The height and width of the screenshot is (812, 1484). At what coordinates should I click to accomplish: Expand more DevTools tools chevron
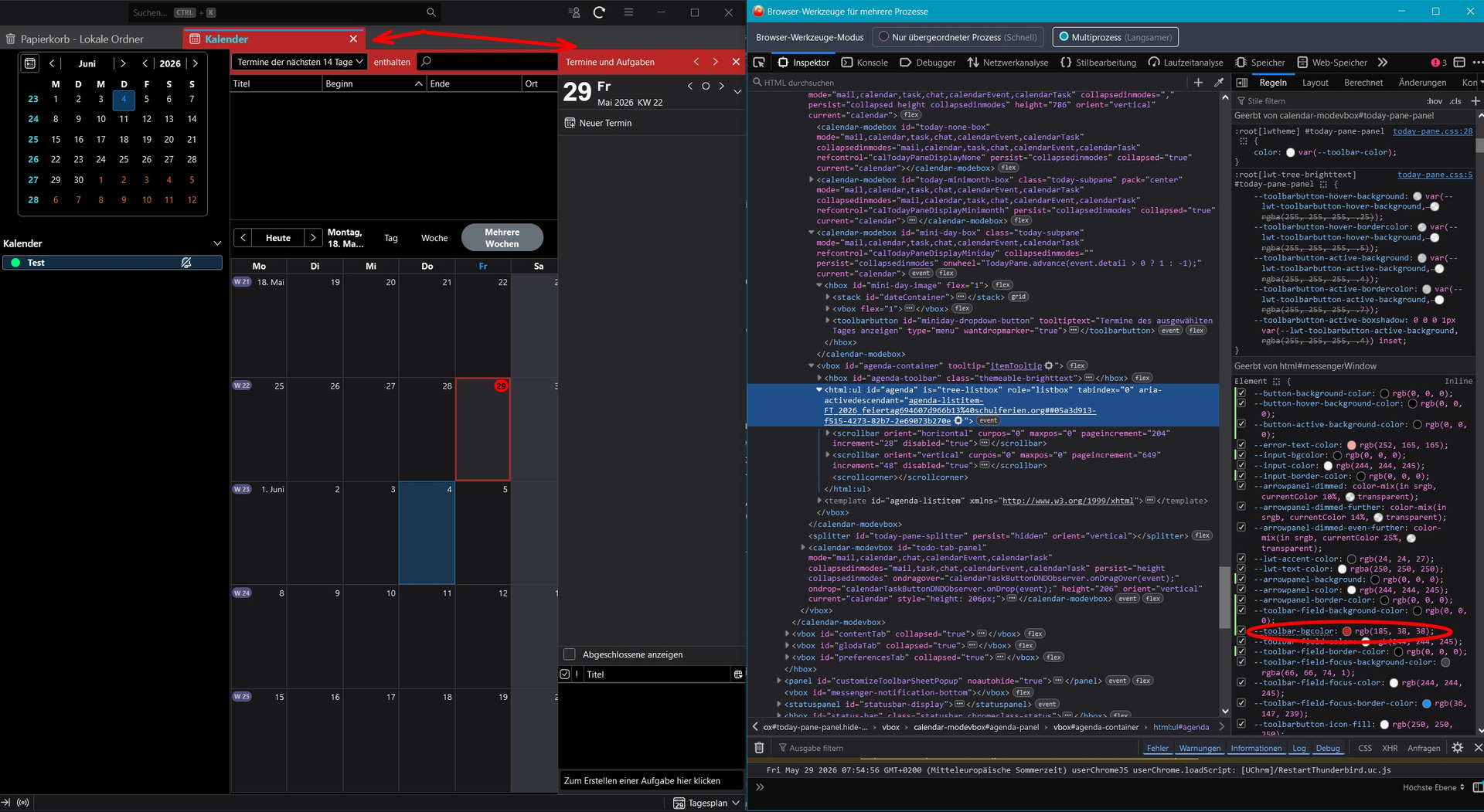click(x=1383, y=63)
